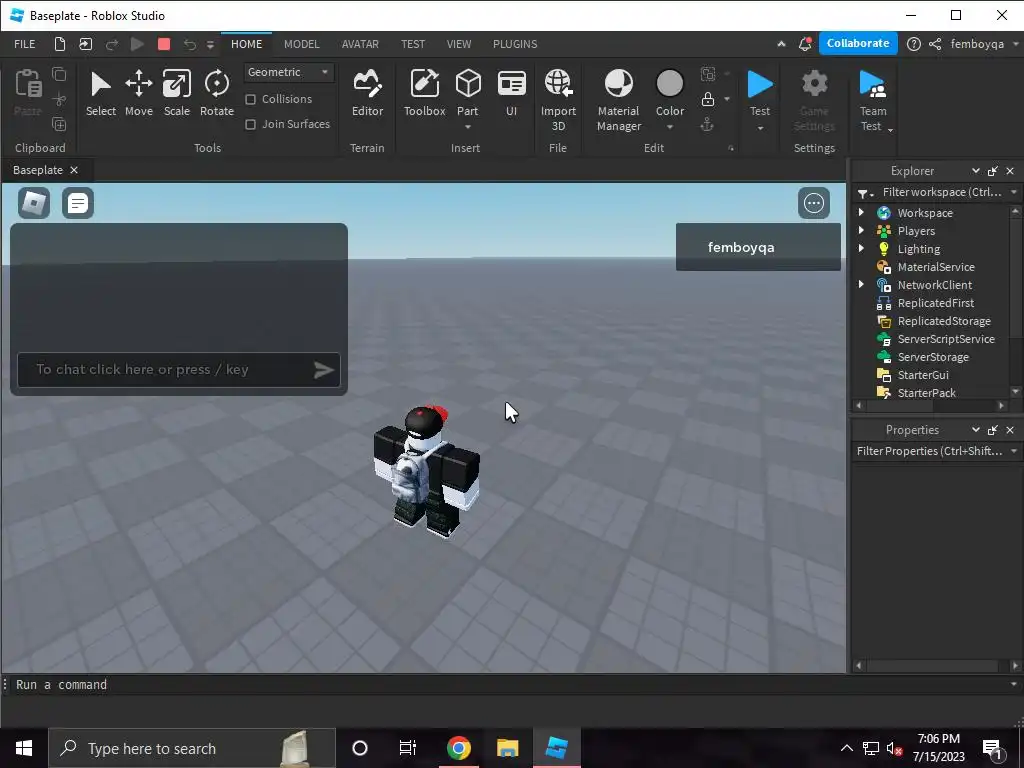The image size is (1024, 768).
Task: Open the viewport three-dots menu
Action: point(814,203)
